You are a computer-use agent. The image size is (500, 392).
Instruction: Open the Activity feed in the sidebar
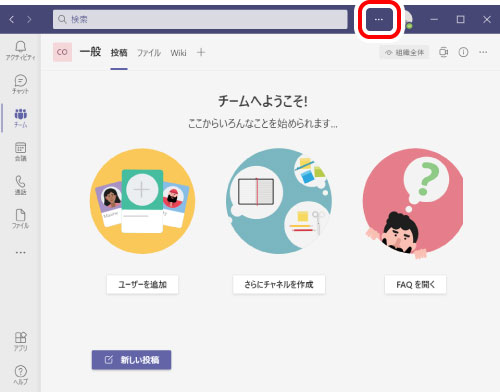(20, 51)
